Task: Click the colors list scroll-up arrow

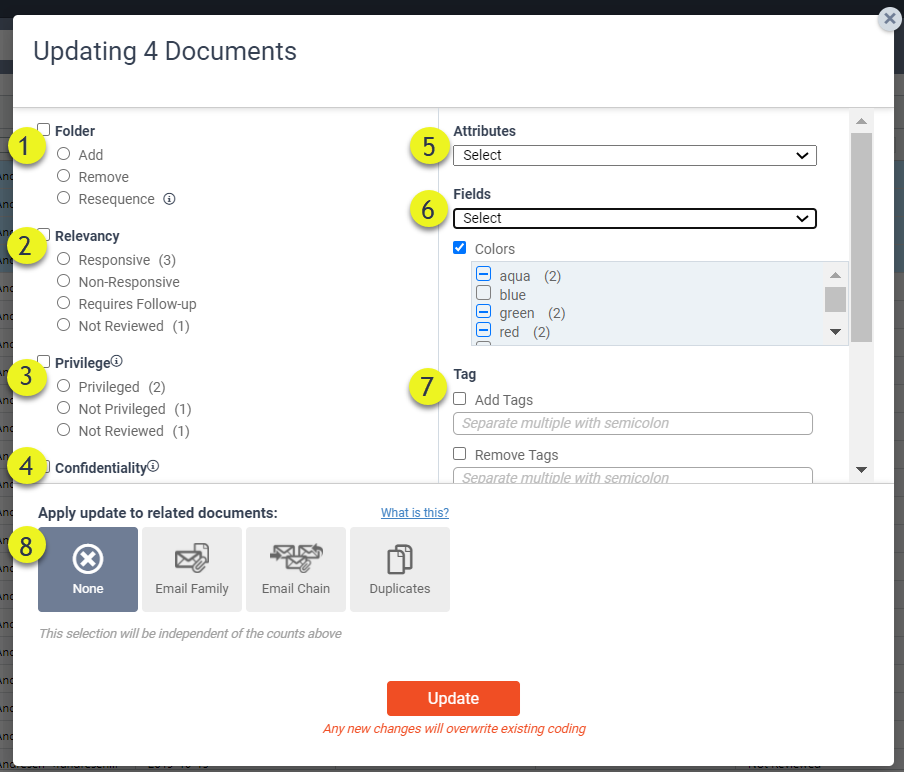Action: click(835, 275)
